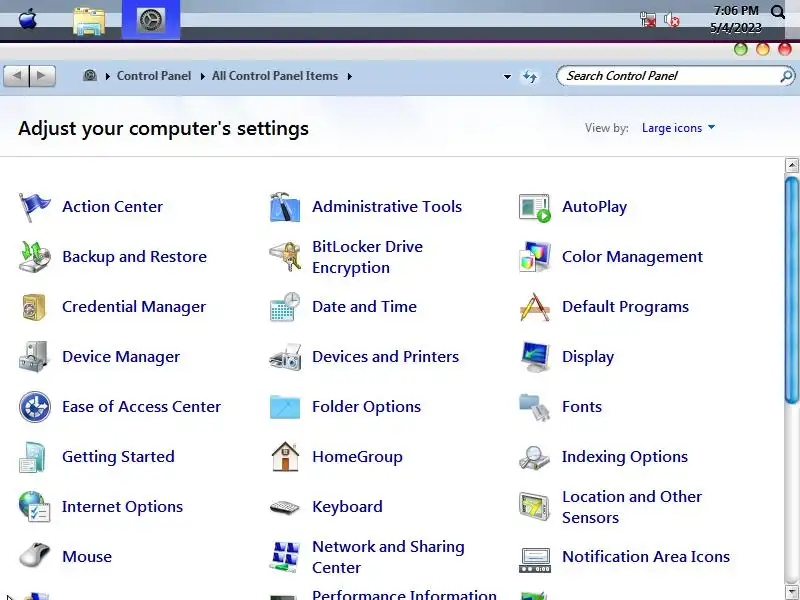This screenshot has width=800, height=600.
Task: Click the Display monitor icon
Action: tap(535, 357)
